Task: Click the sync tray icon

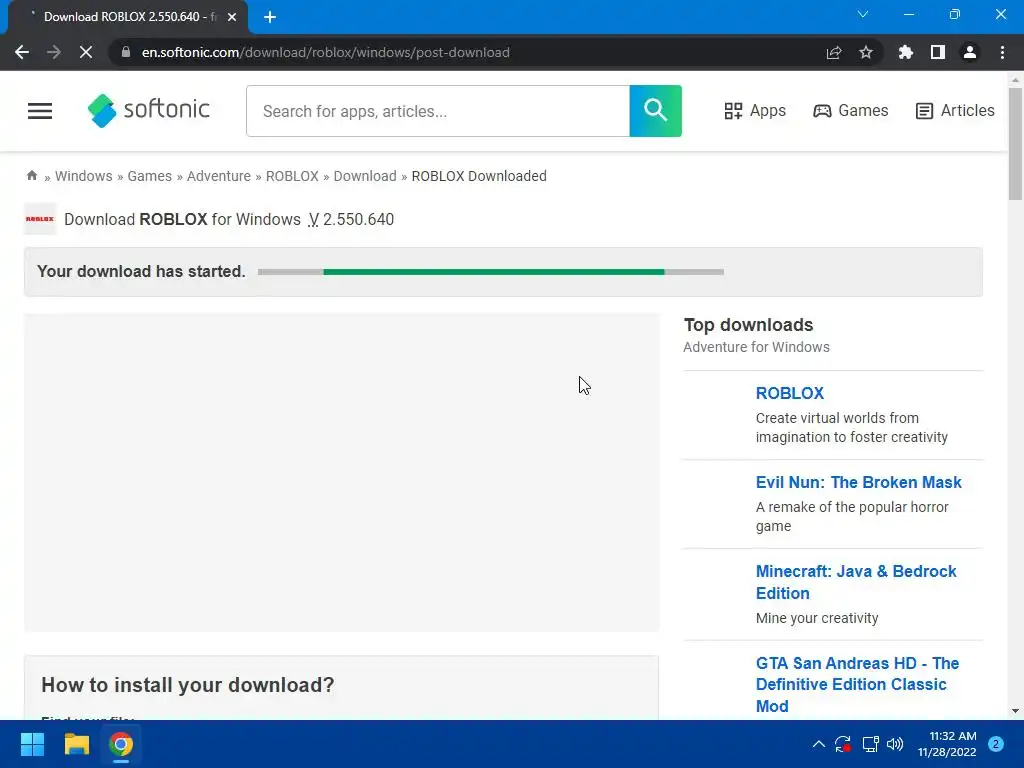Action: click(842, 744)
